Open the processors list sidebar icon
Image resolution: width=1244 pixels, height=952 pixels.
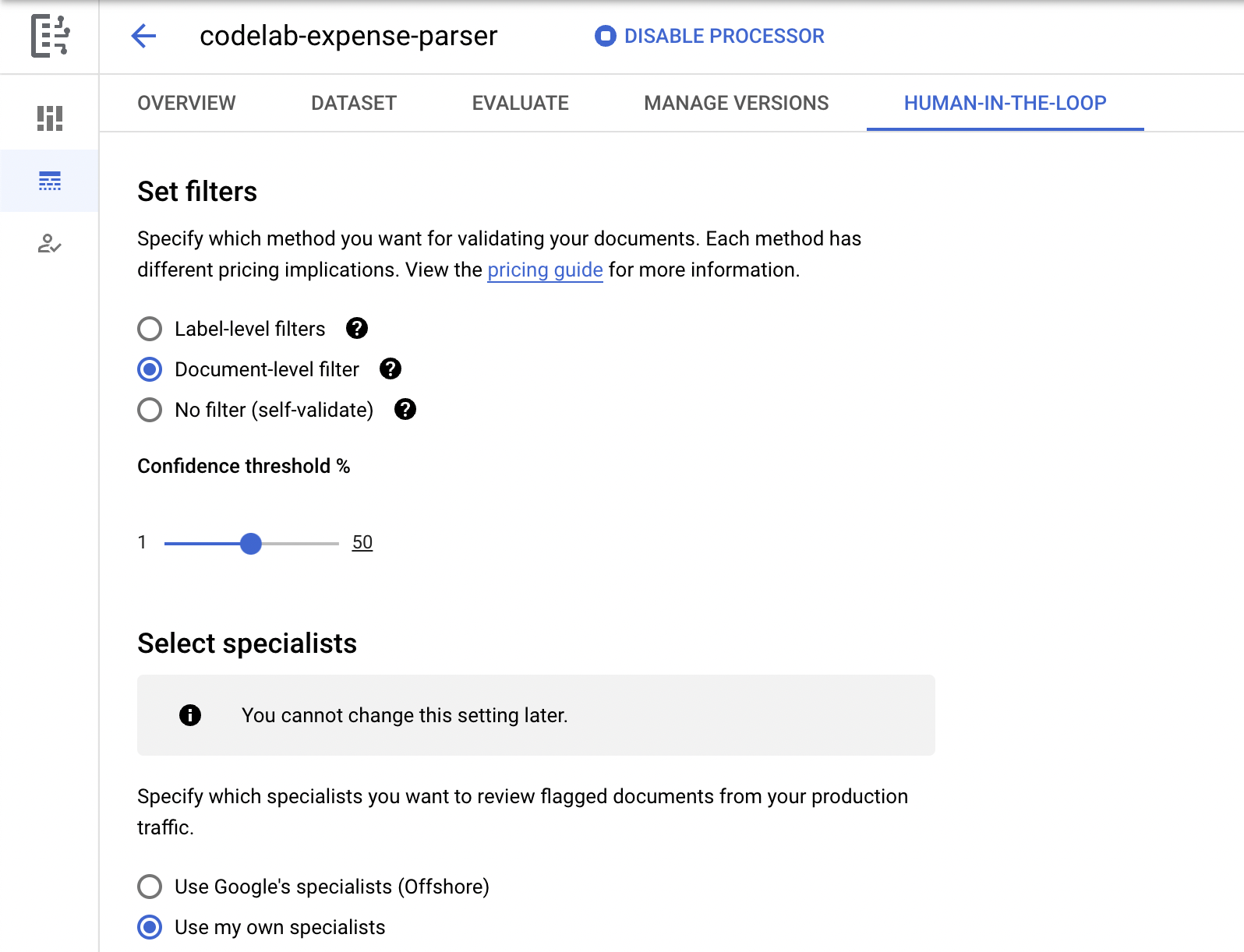pyautogui.click(x=50, y=181)
